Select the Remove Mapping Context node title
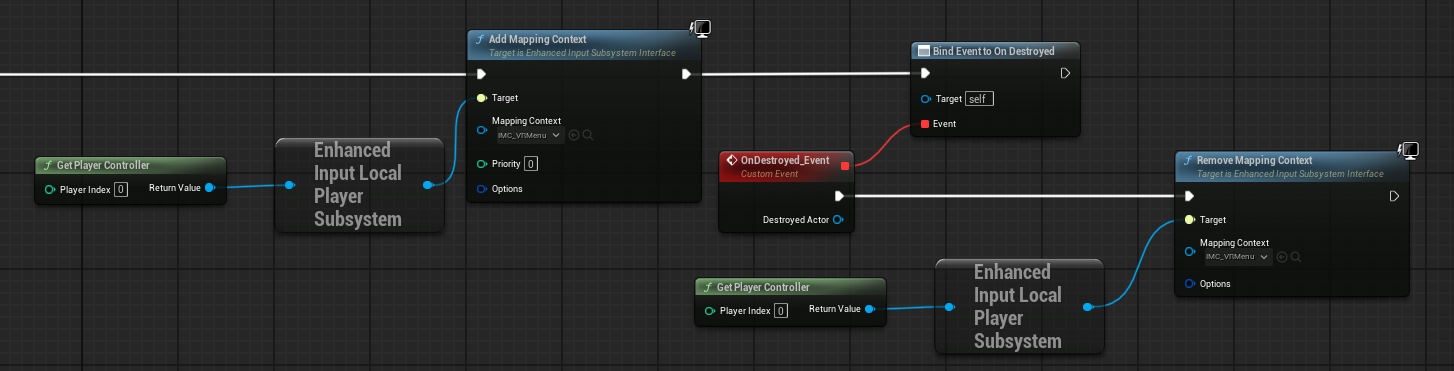Image resolution: width=1454 pixels, height=371 pixels. tap(1254, 160)
